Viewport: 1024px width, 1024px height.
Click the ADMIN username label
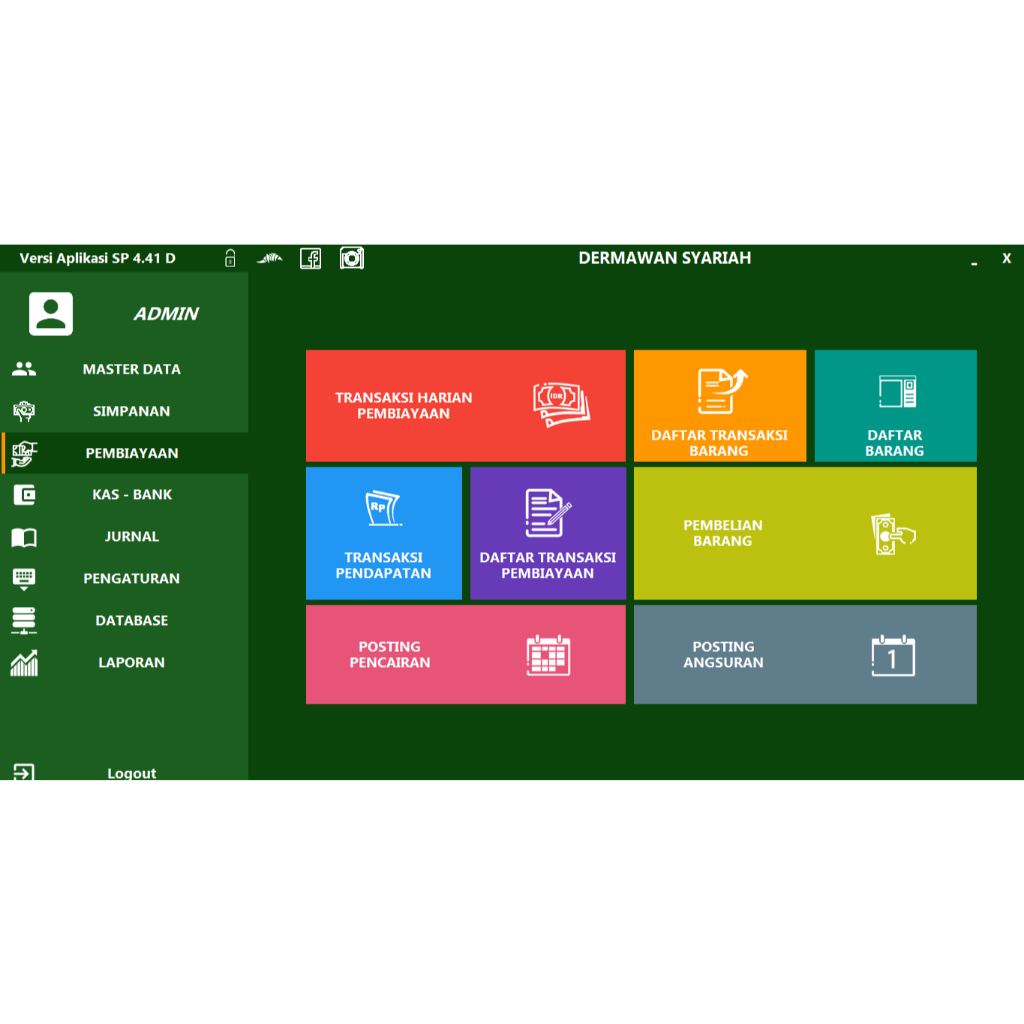[x=166, y=314]
